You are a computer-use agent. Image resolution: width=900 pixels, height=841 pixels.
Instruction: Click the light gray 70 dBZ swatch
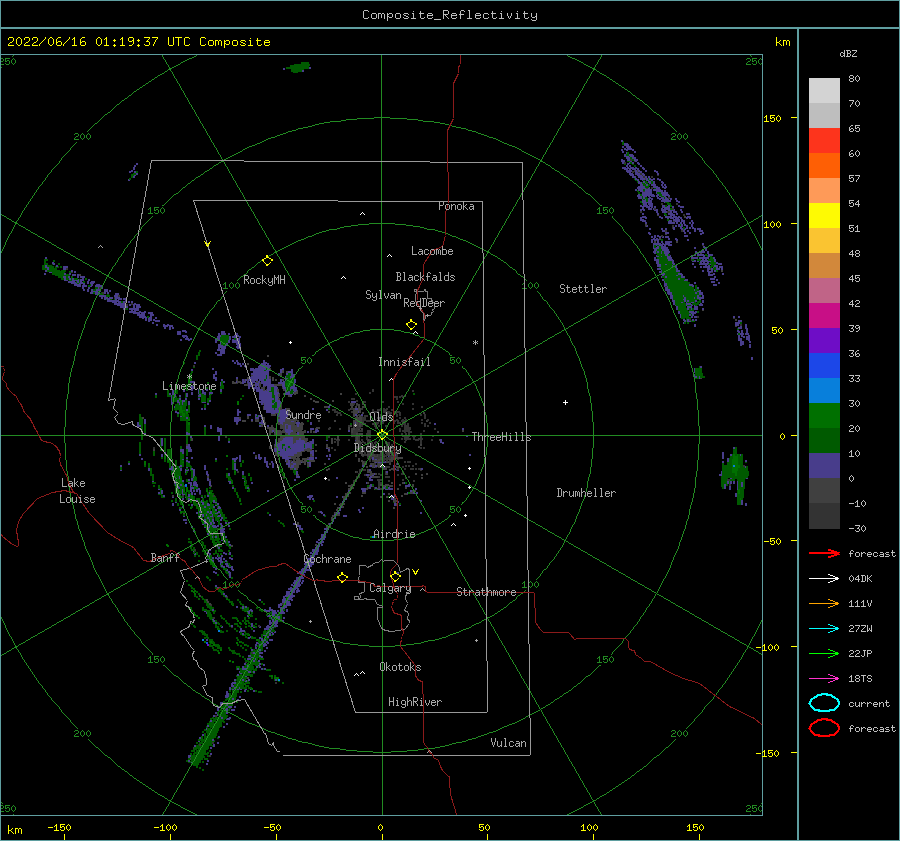coord(824,91)
